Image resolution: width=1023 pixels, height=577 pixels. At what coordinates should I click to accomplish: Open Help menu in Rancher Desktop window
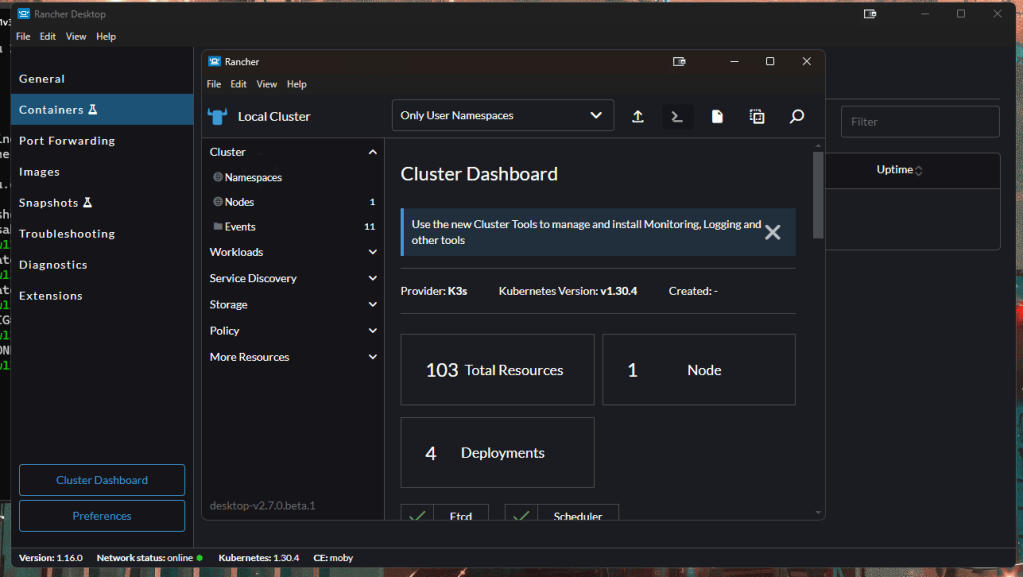pos(106,37)
